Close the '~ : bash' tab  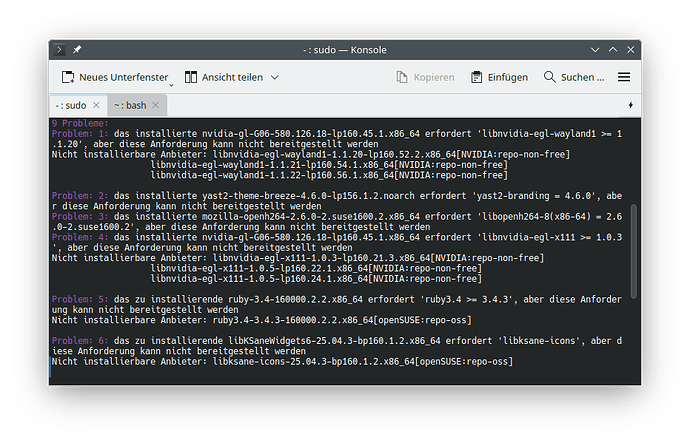pos(157,105)
